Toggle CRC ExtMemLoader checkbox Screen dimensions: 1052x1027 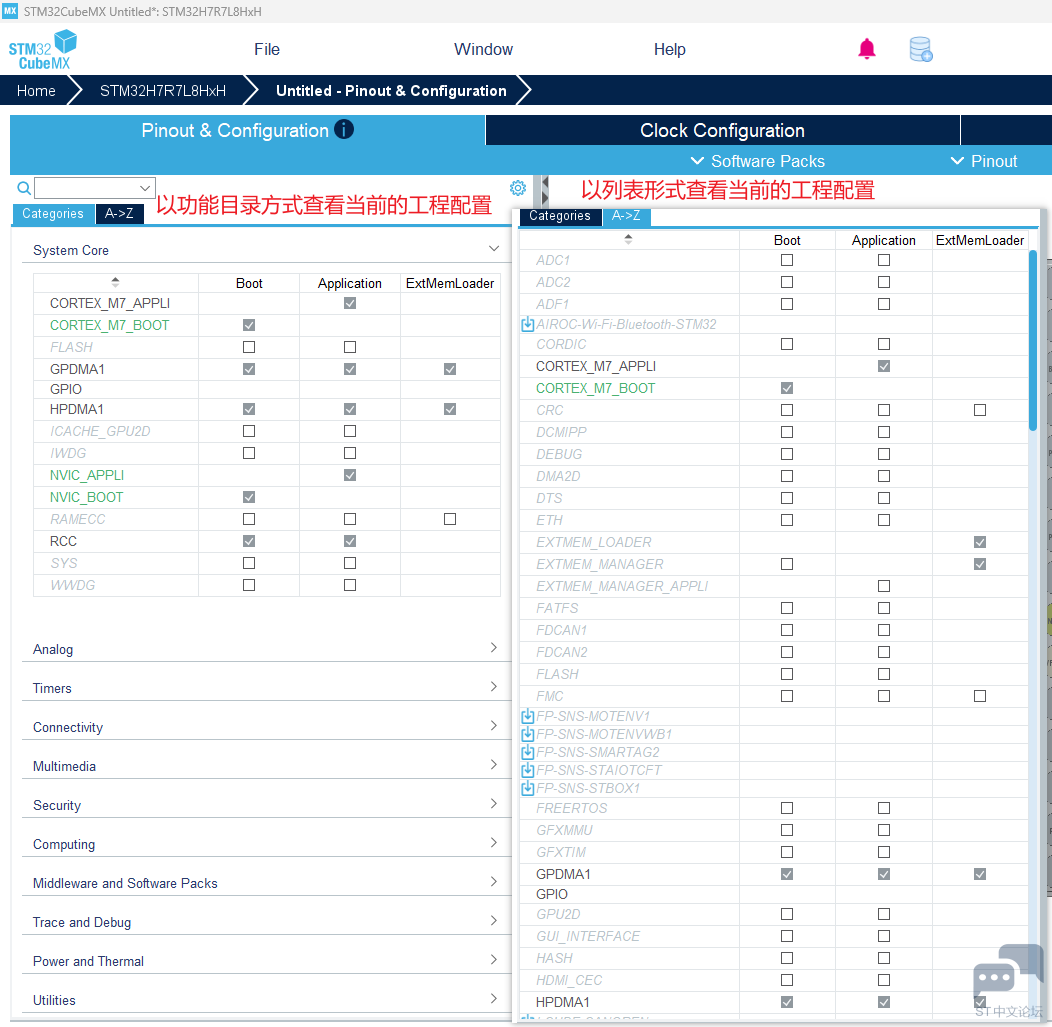980,410
